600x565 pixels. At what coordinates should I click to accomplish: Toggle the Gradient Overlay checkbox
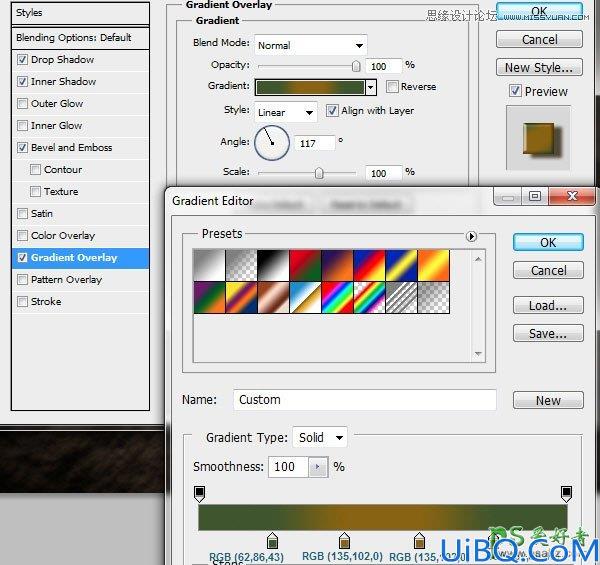point(23,257)
